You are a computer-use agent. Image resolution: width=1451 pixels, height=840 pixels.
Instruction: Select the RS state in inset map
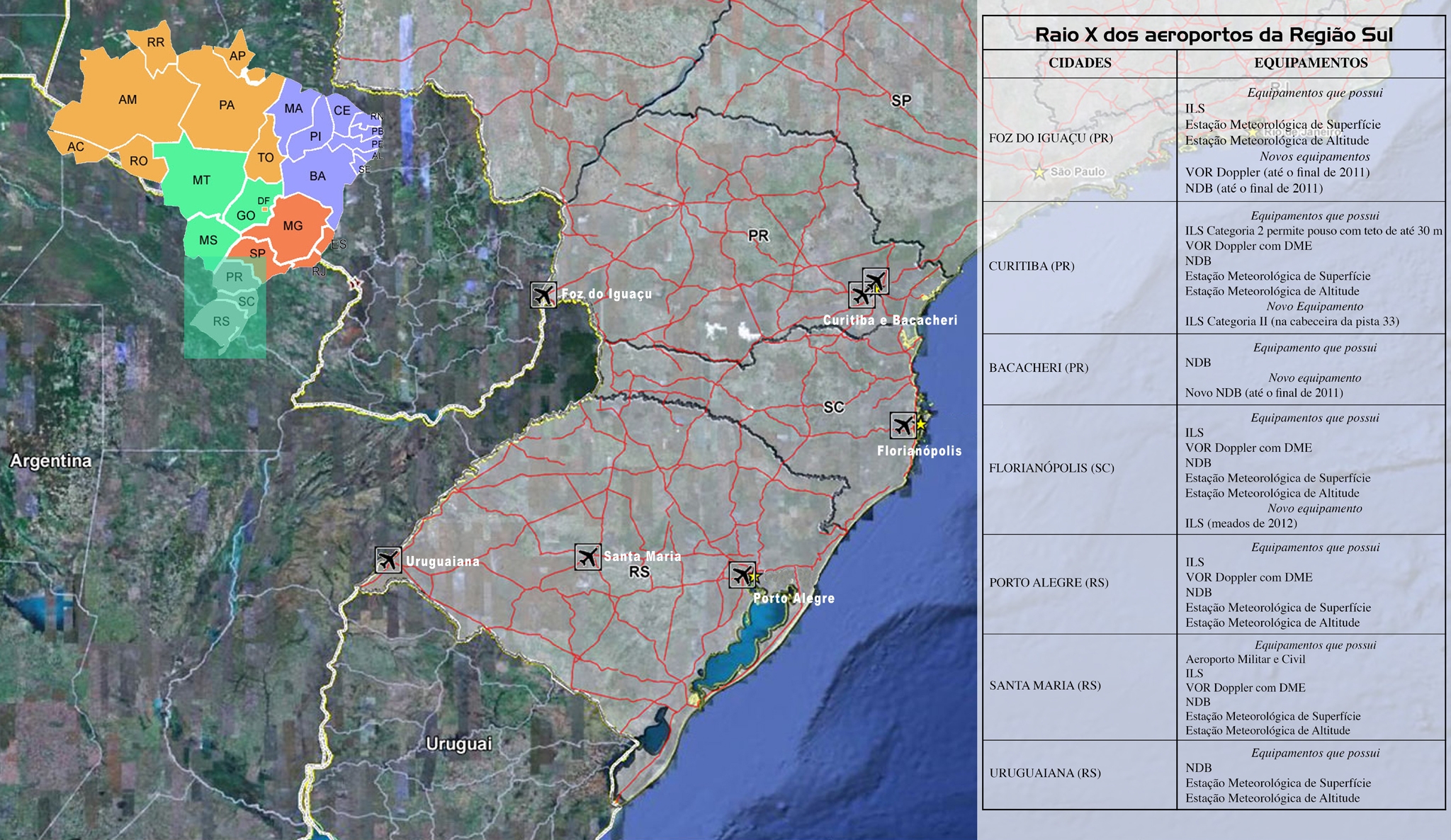point(221,322)
